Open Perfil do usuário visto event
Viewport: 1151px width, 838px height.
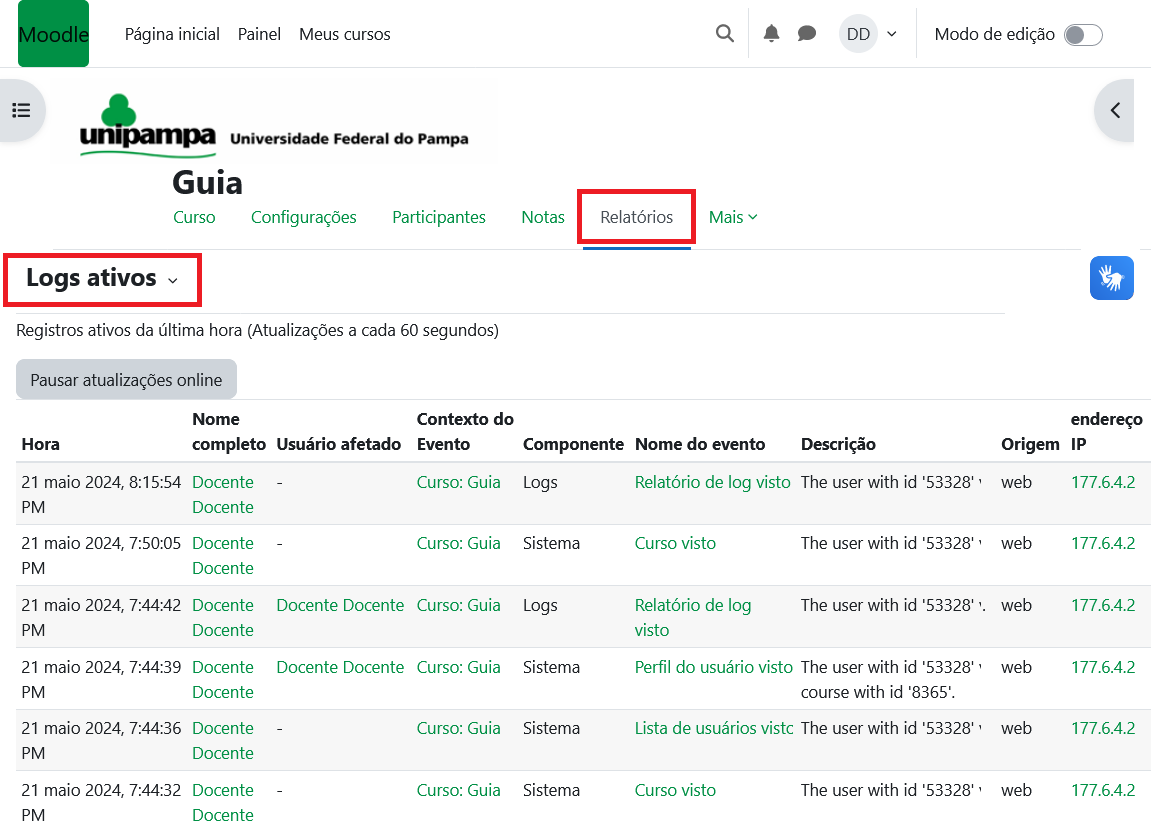[x=714, y=667]
